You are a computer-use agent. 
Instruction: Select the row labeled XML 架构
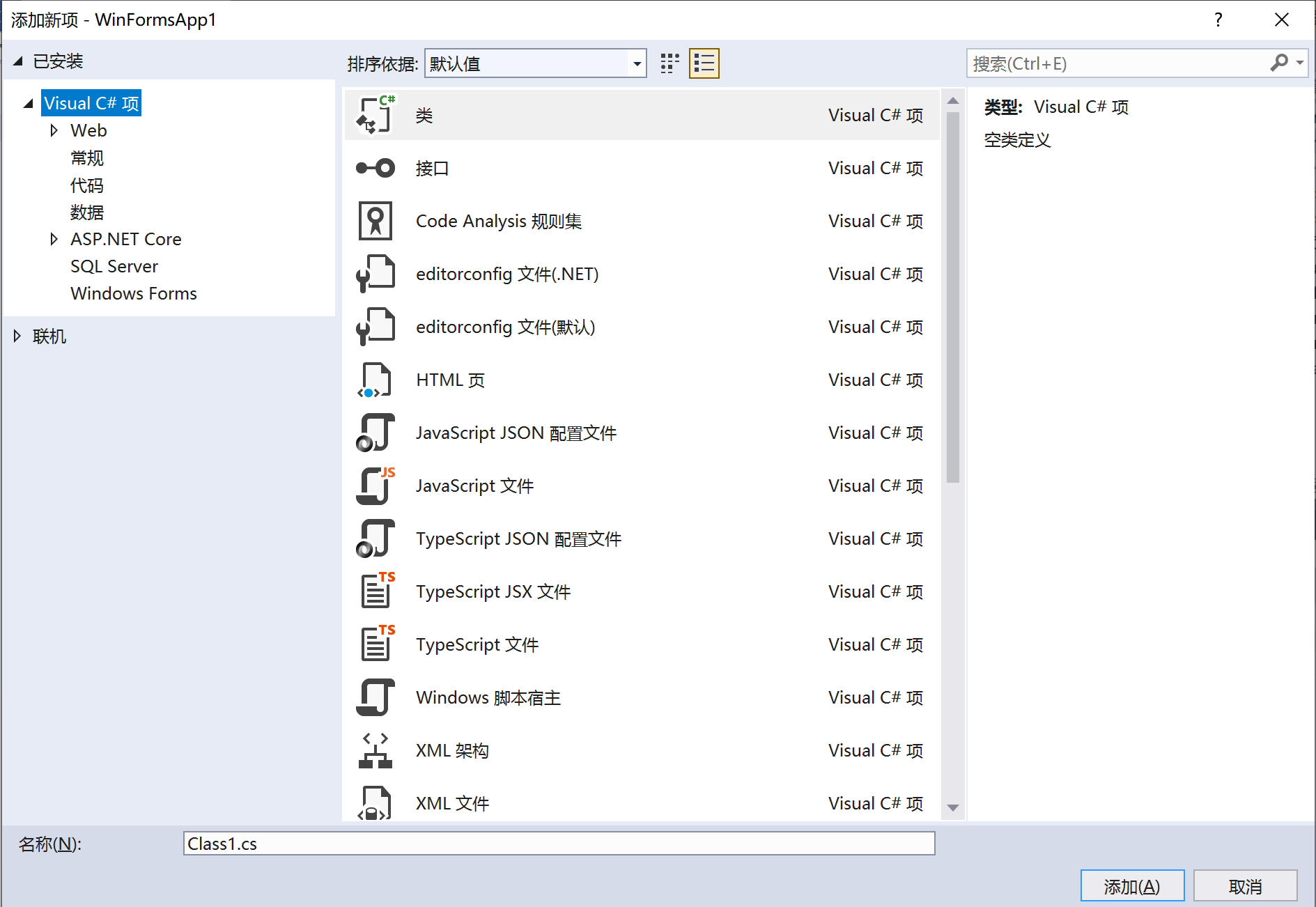pyautogui.click(x=642, y=750)
